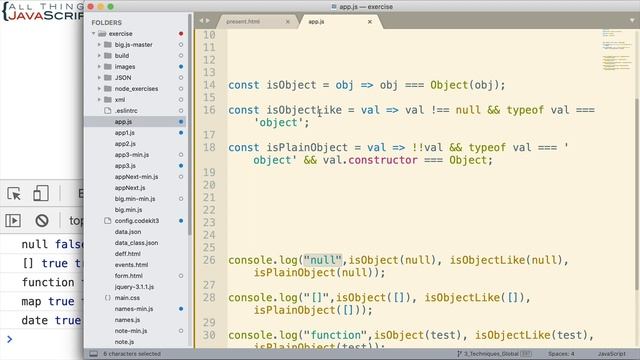The height and width of the screenshot is (360, 640).
Task: Open big.min-min.js file
Action: (x=135, y=199)
